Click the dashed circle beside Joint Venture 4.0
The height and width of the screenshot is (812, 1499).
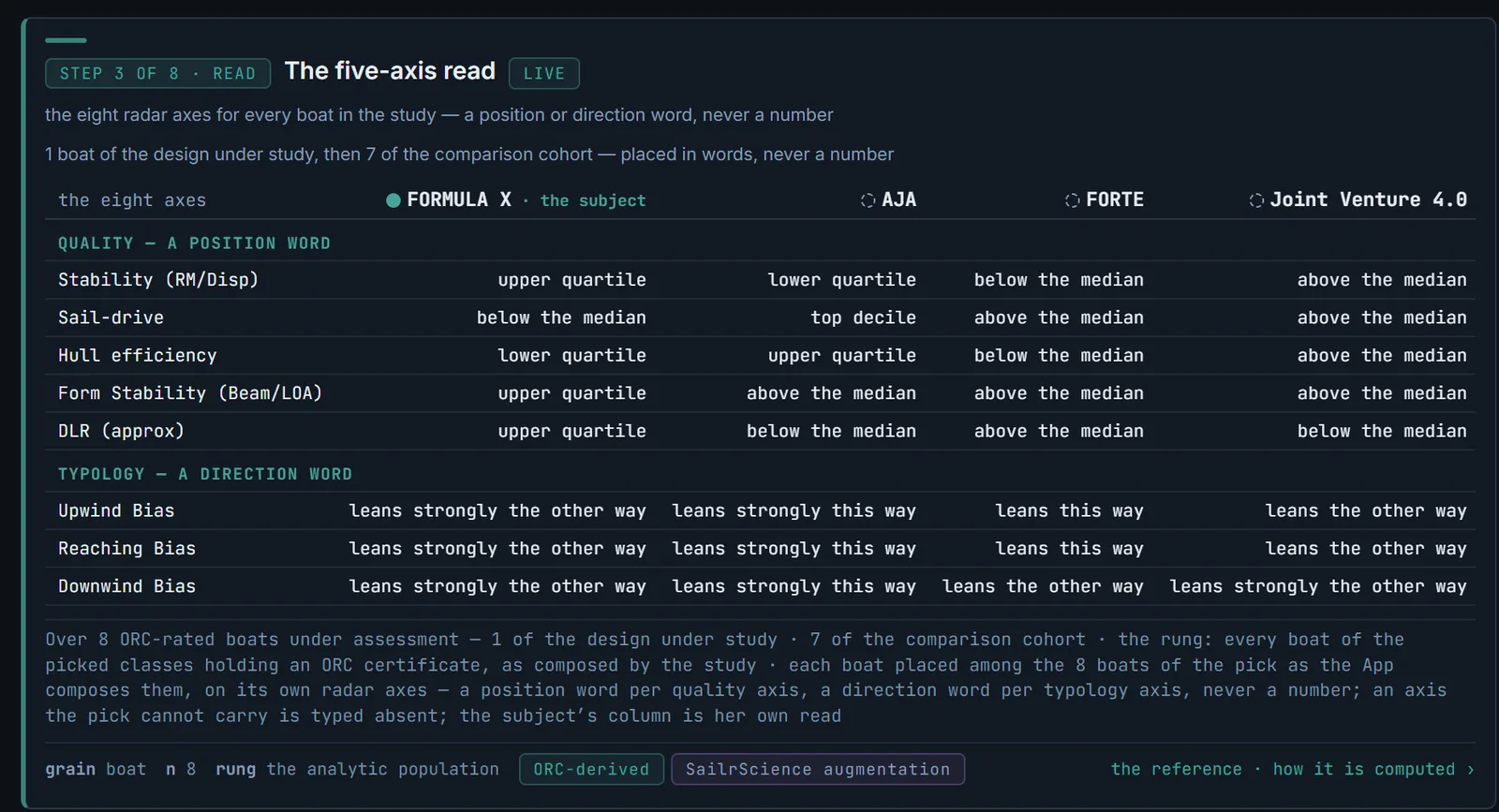pyautogui.click(x=1256, y=200)
